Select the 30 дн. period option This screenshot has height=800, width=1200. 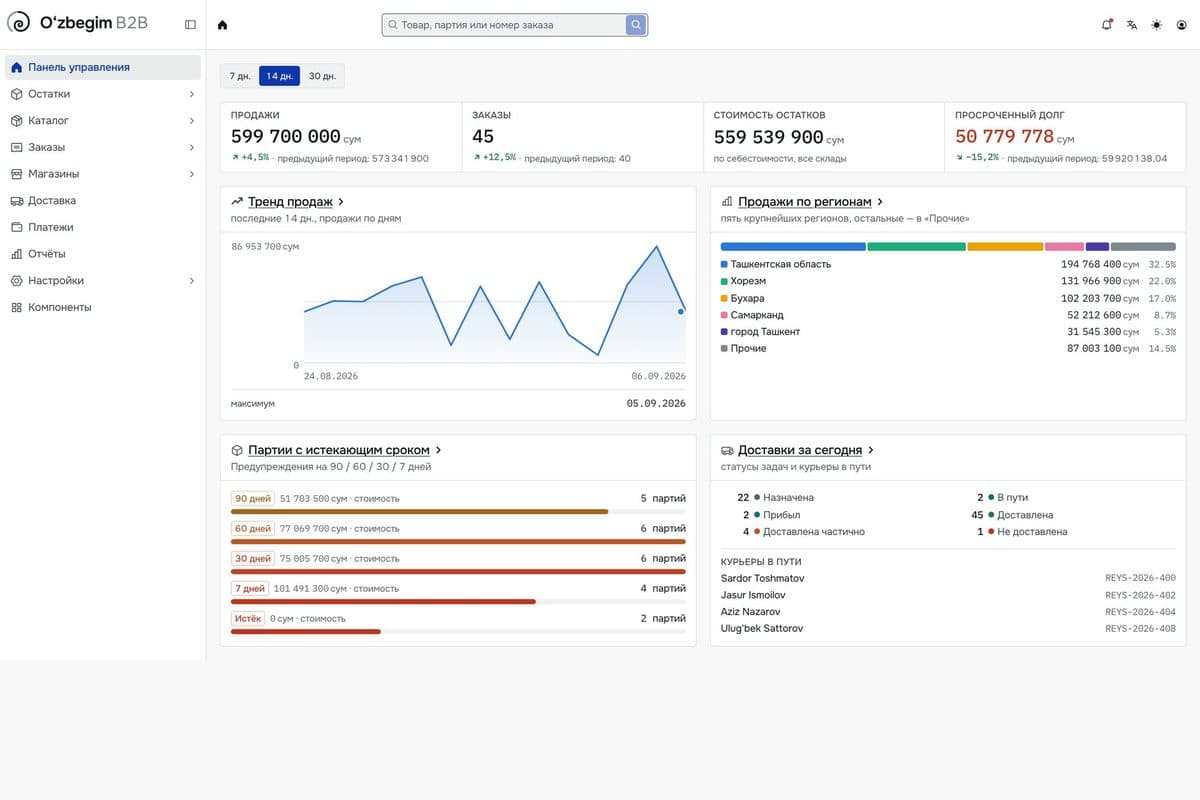point(322,76)
